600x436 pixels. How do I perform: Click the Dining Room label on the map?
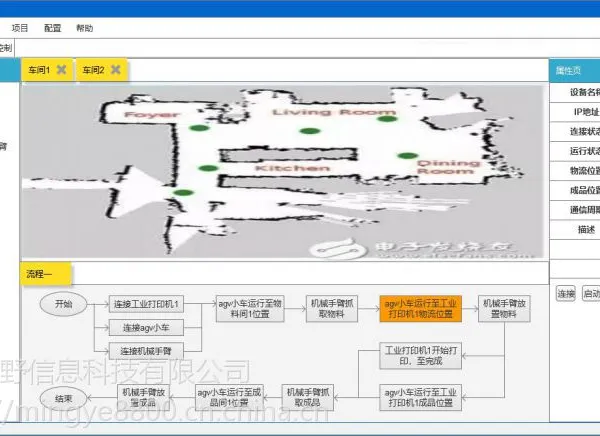tap(448, 167)
